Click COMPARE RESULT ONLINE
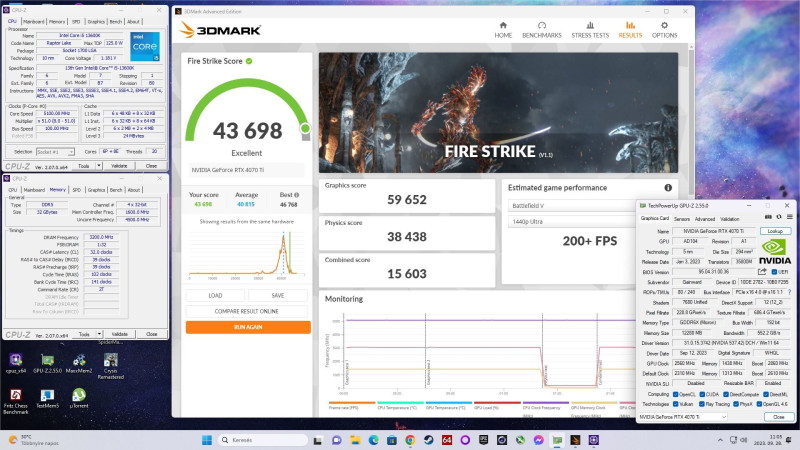 click(x=247, y=311)
